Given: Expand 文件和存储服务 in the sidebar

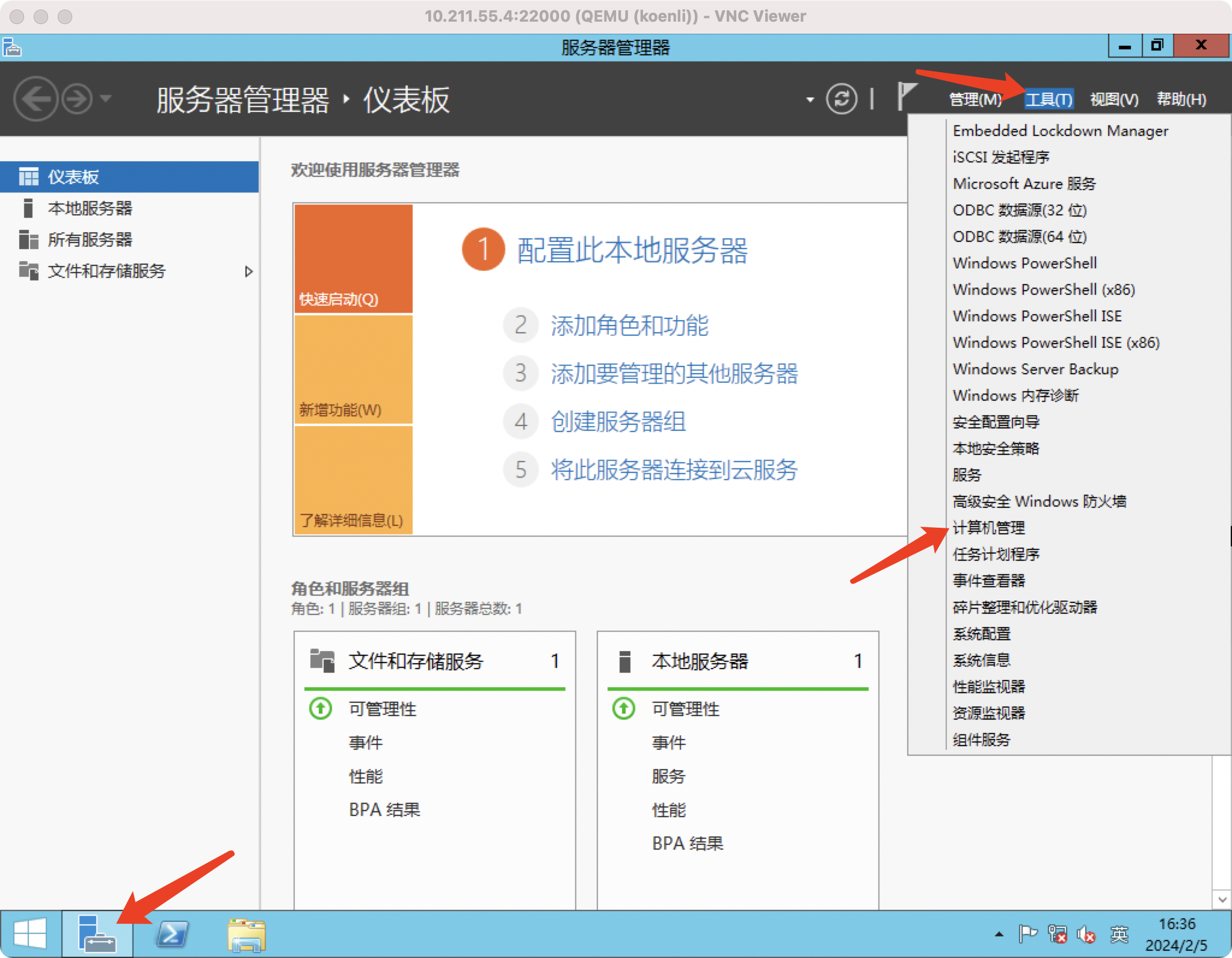Looking at the screenshot, I should 249,271.
